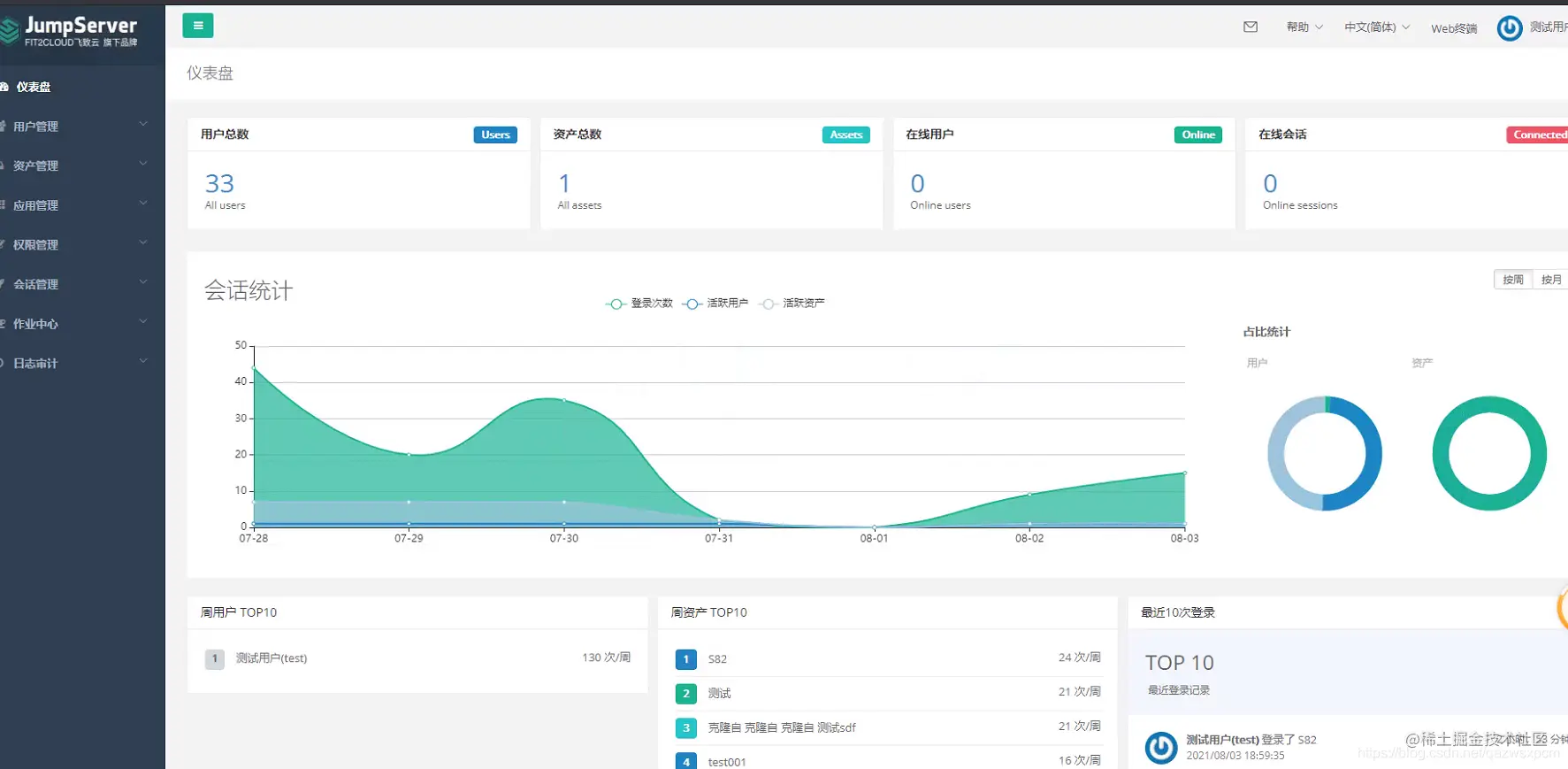The height and width of the screenshot is (769, 1568).
Task: Open the 1 All assets count
Action: click(x=564, y=183)
